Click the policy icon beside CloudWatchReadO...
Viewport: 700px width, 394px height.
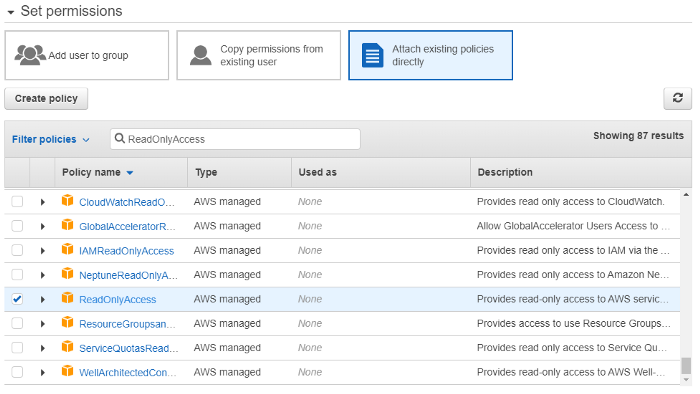pyautogui.click(x=67, y=200)
